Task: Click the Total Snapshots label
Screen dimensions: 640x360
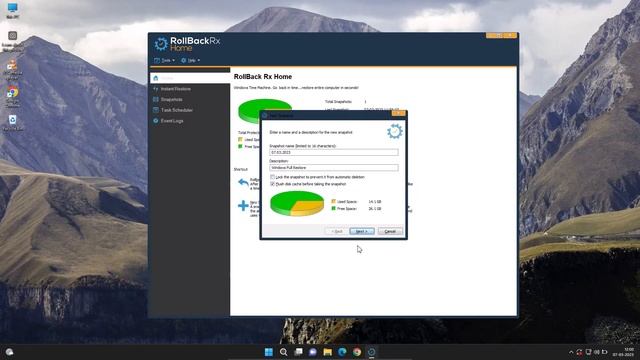Action: [338, 102]
